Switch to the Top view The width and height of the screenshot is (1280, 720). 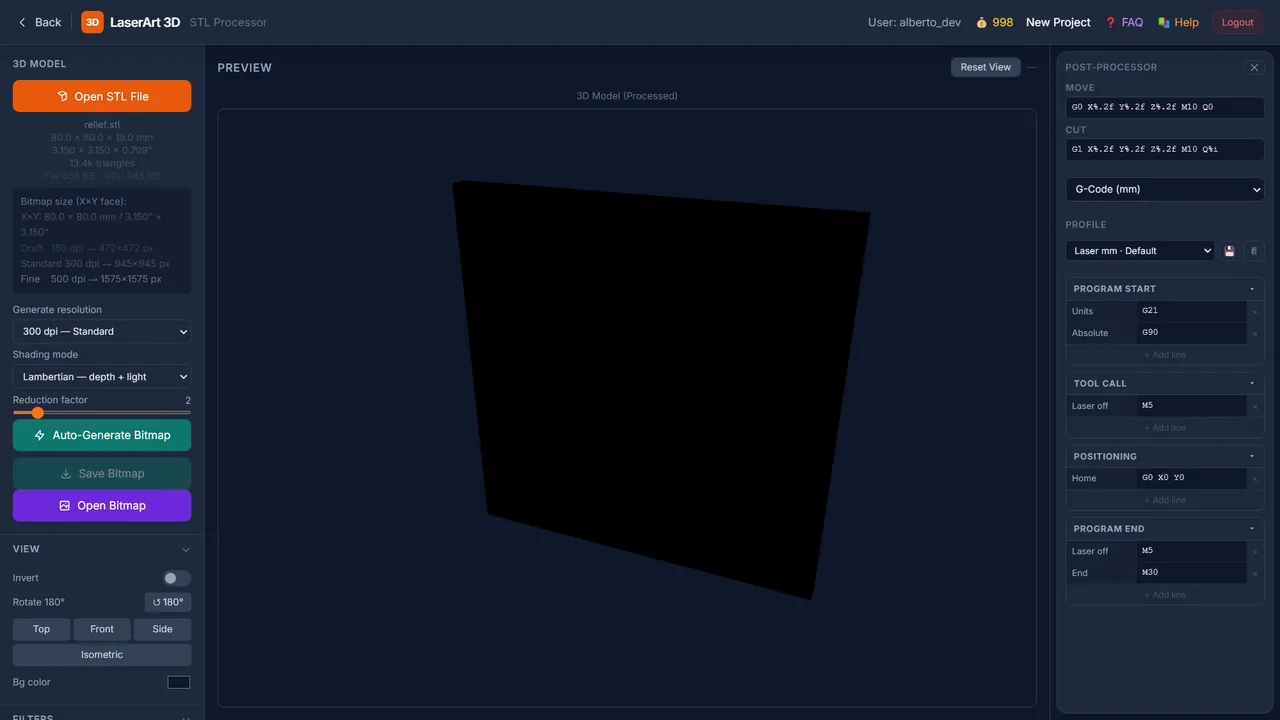pos(41,629)
